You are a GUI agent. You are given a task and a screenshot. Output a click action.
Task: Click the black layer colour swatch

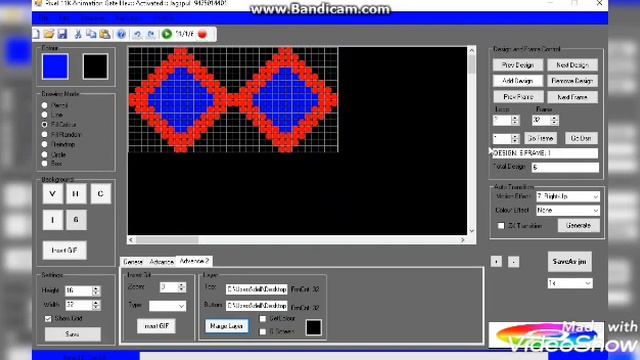(313, 328)
